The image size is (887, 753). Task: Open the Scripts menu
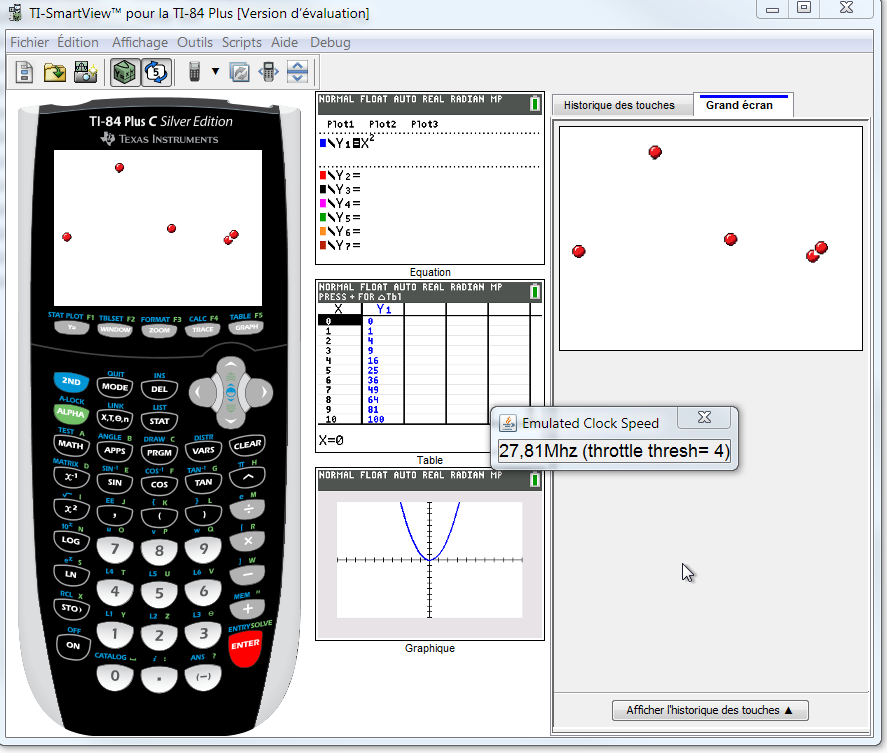click(x=242, y=42)
